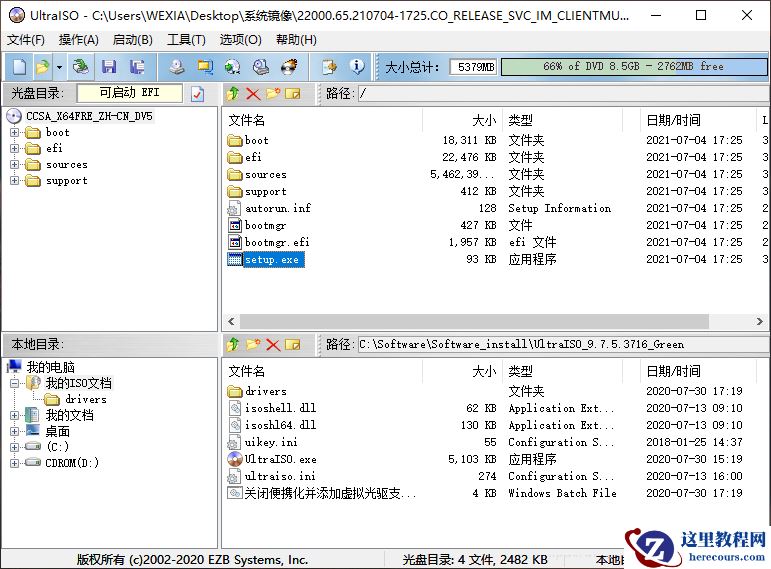Click the boot file properties checkmark icon
771x569 pixels.
198,93
